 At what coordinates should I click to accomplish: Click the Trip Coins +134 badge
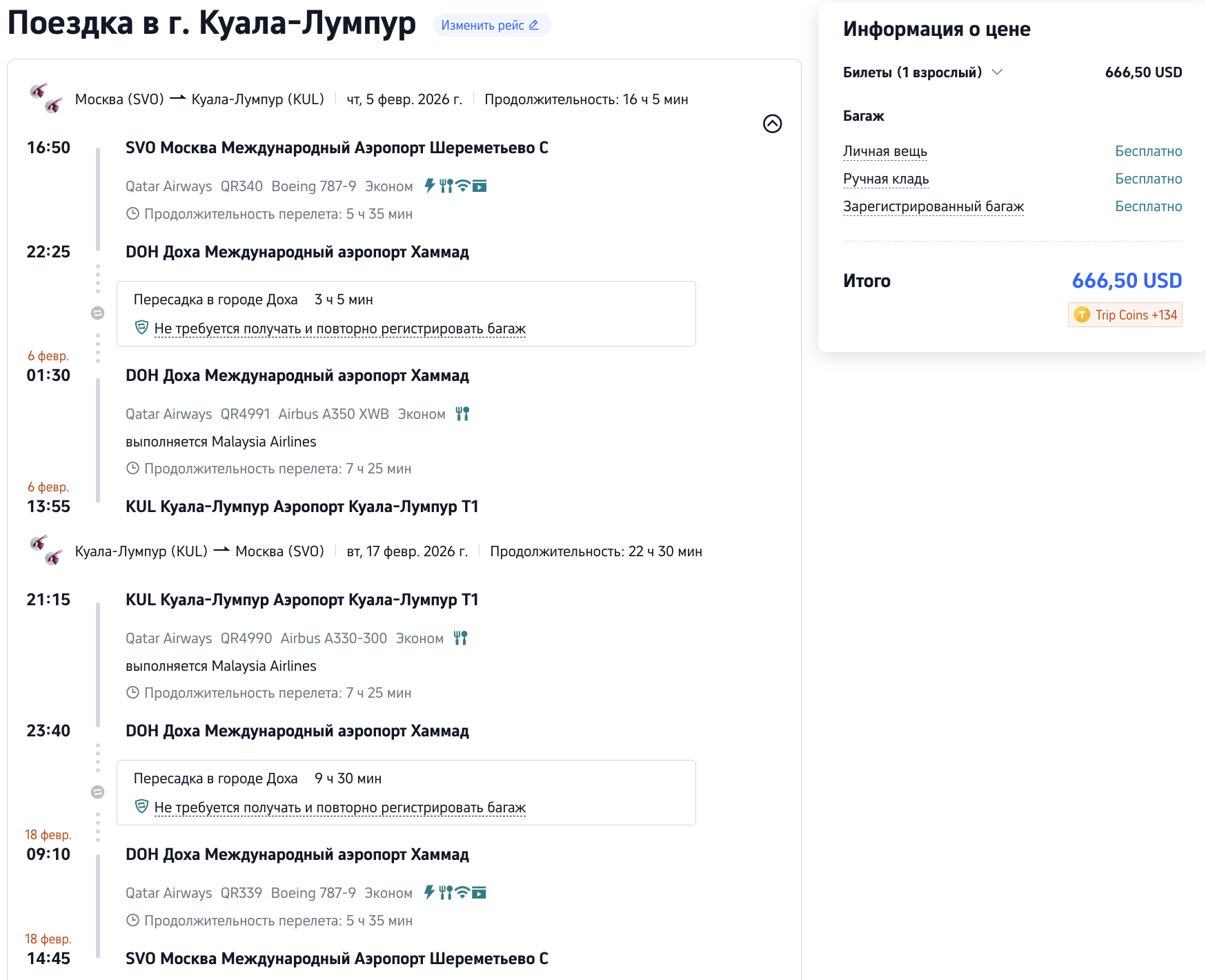pos(1125,315)
